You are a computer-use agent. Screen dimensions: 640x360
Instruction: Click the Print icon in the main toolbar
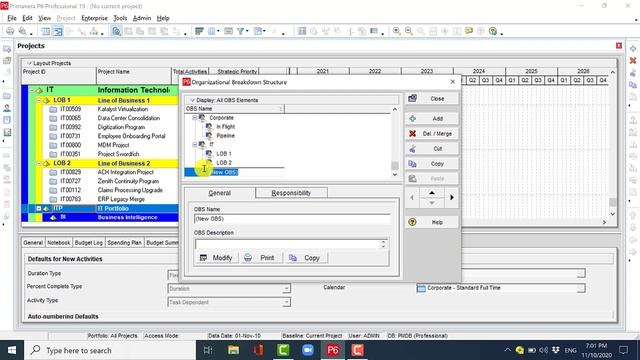point(10,31)
